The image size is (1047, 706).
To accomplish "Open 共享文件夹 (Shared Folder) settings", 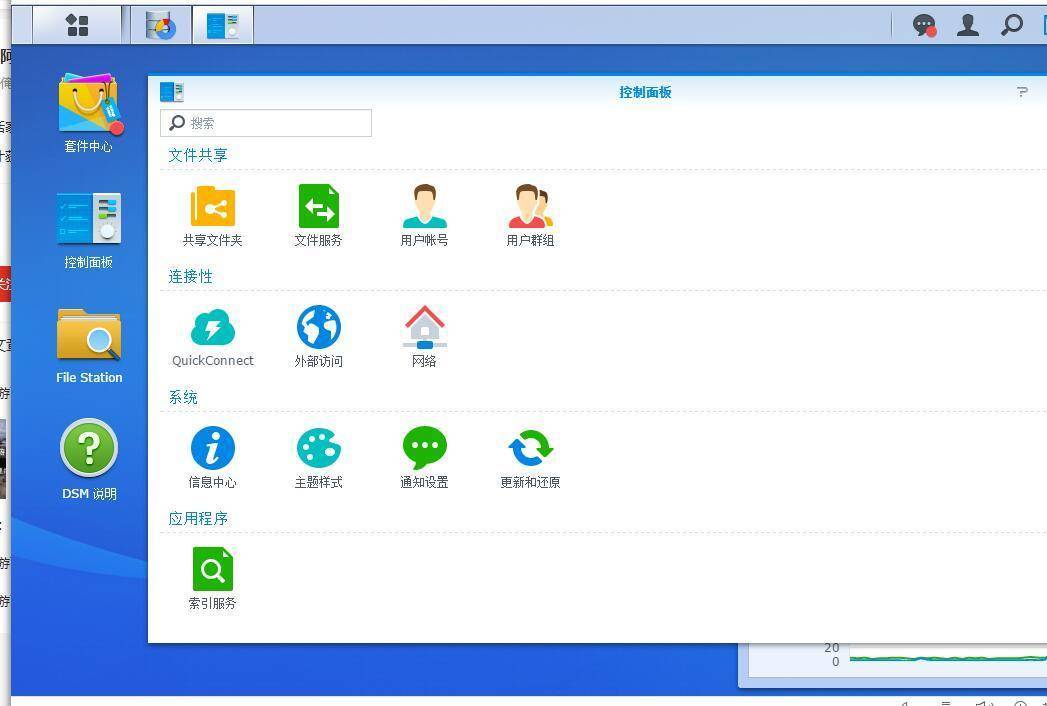I will click(x=212, y=208).
